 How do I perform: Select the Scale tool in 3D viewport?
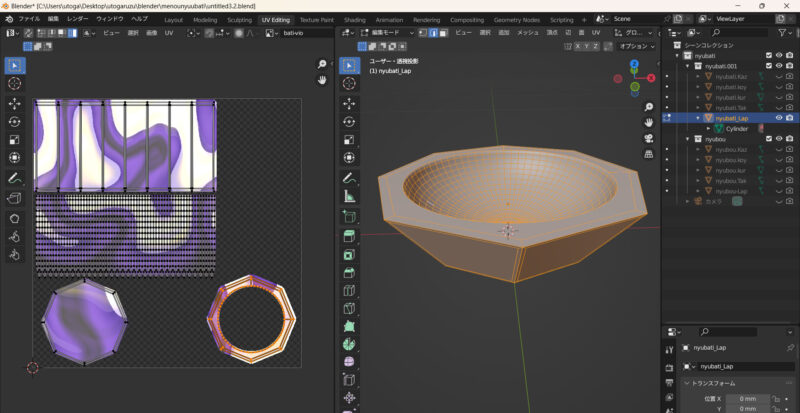(349, 140)
